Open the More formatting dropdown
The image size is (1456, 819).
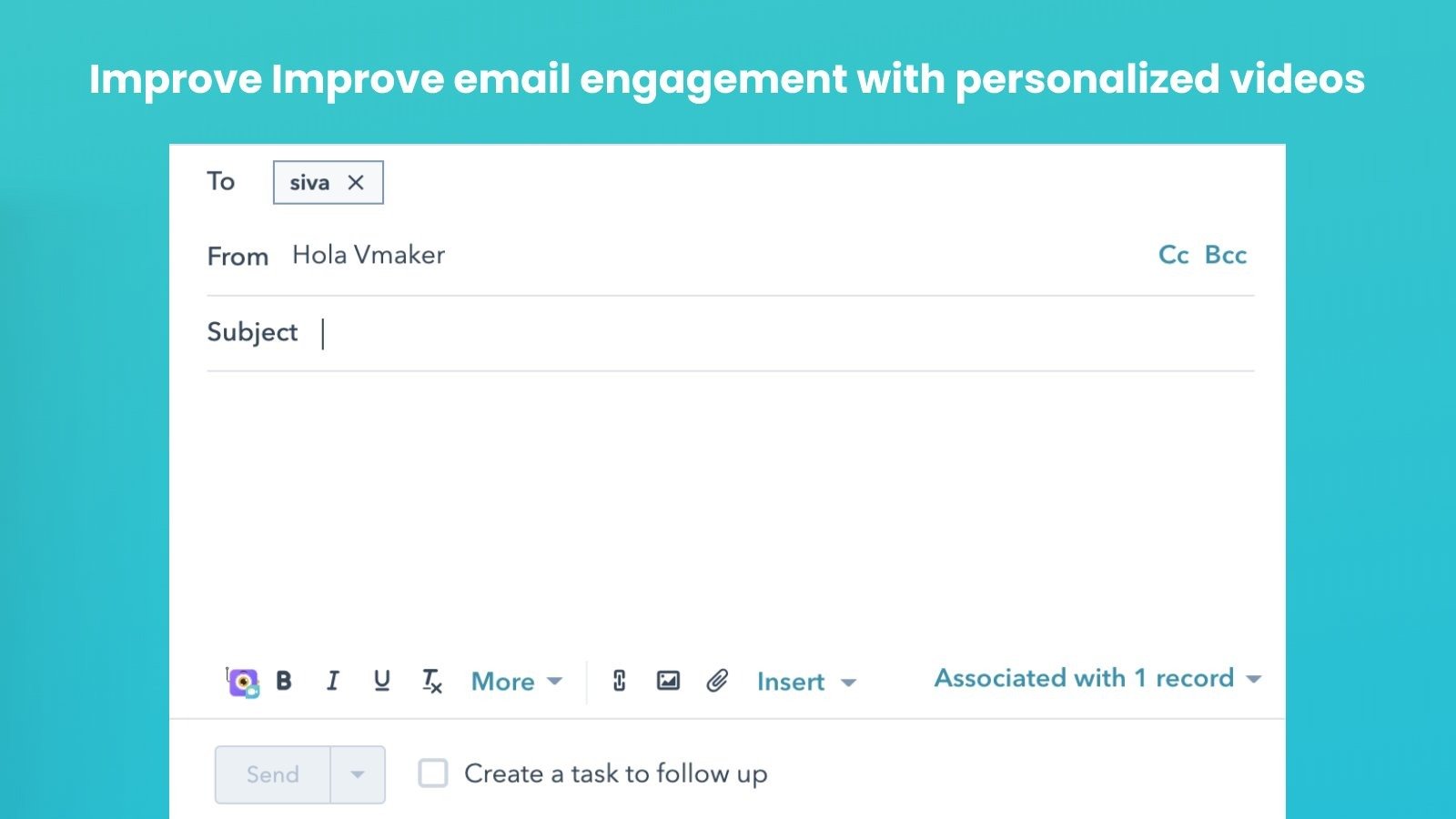515,681
